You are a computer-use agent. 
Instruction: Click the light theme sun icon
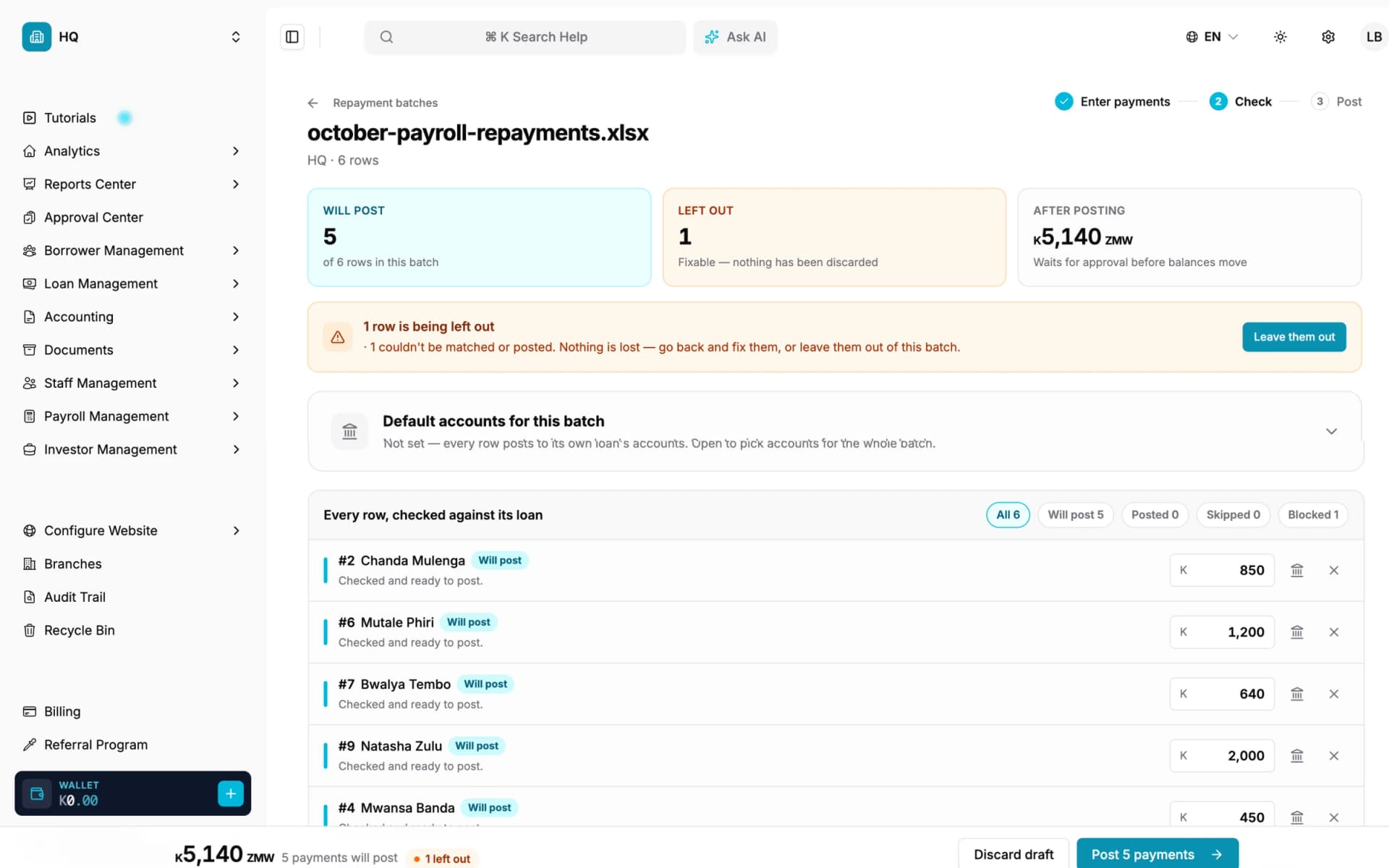(1280, 37)
